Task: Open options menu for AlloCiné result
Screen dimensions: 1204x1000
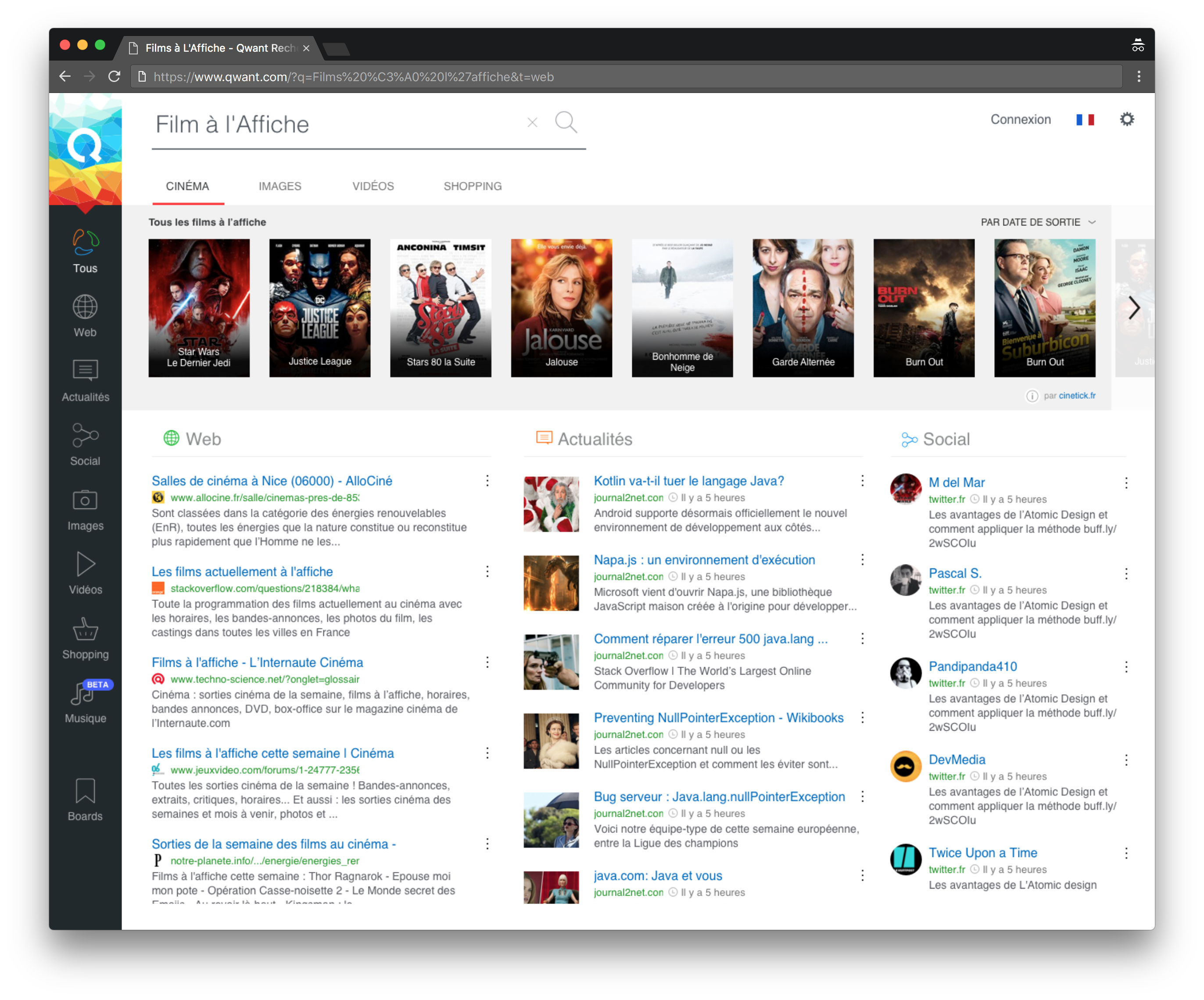Action: click(487, 481)
